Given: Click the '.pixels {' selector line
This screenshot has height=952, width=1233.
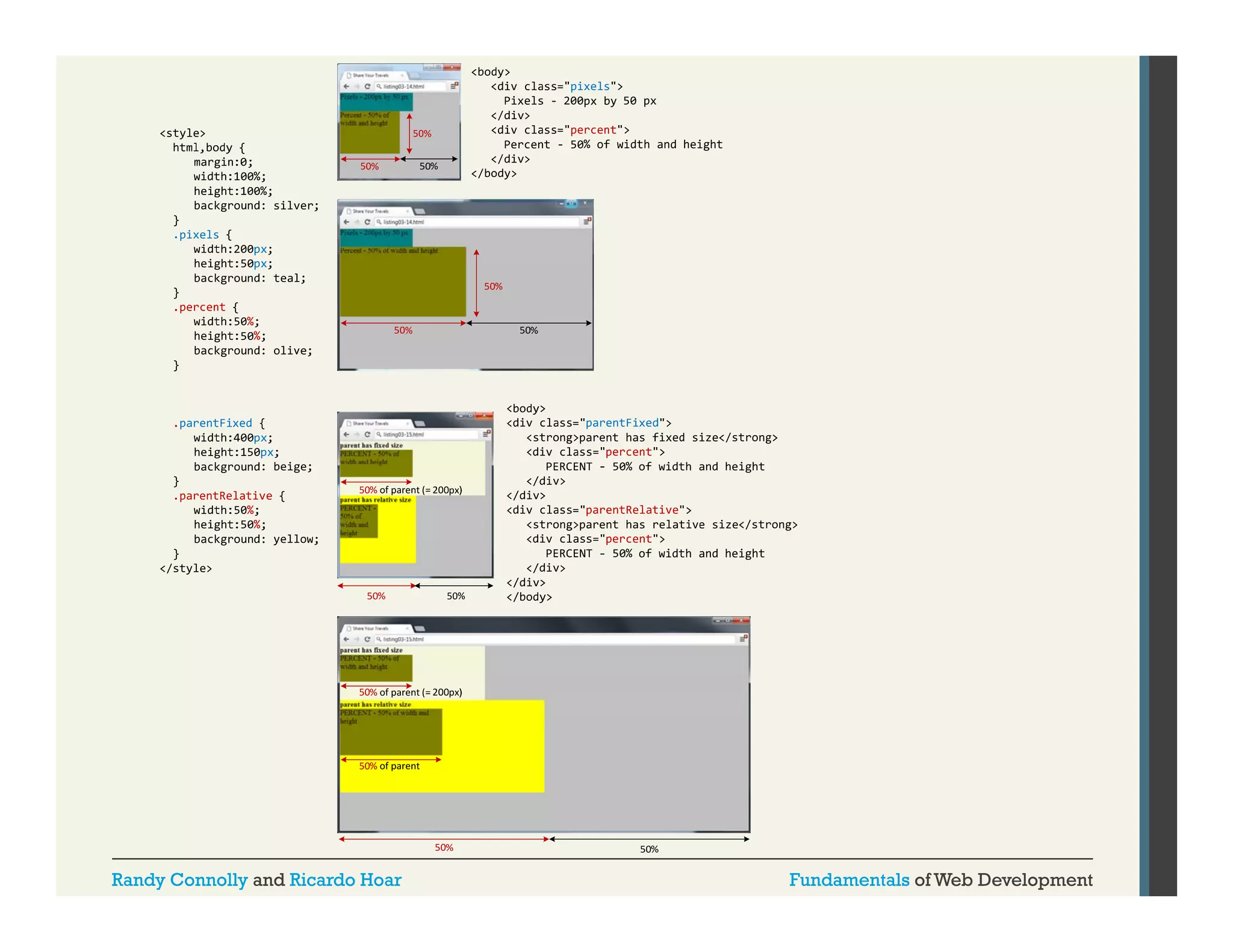Looking at the screenshot, I should [x=202, y=235].
